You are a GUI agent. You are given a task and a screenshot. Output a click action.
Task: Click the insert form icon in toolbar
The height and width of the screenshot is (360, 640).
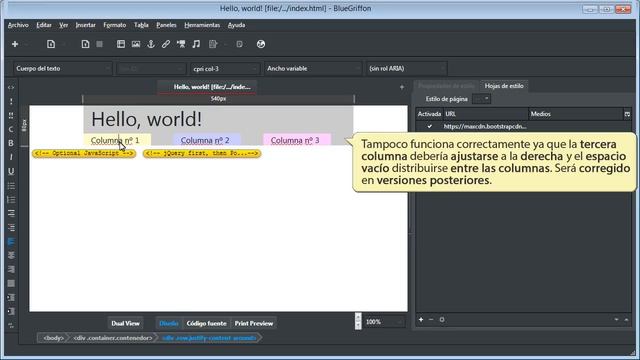[x=213, y=44]
